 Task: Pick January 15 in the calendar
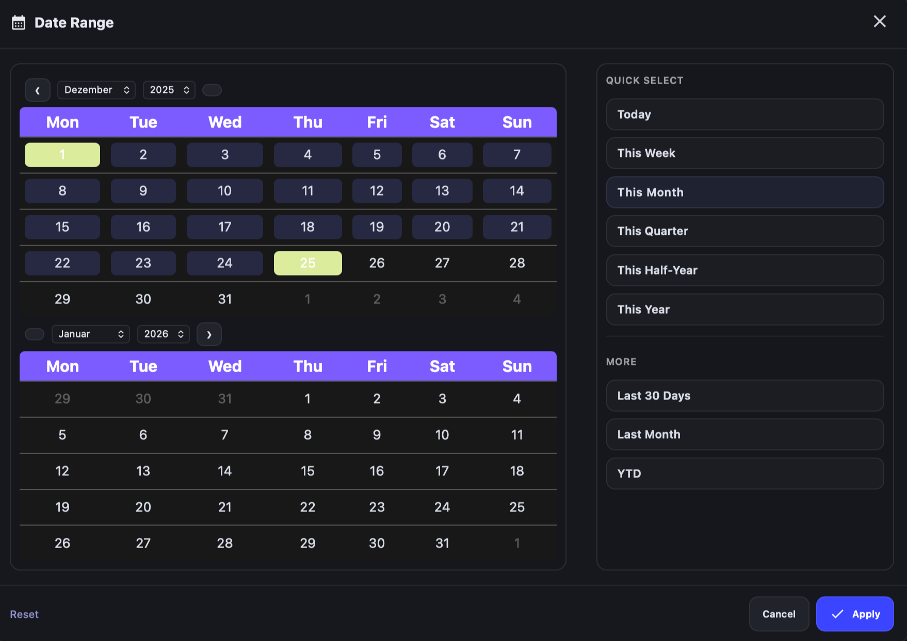(x=307, y=471)
